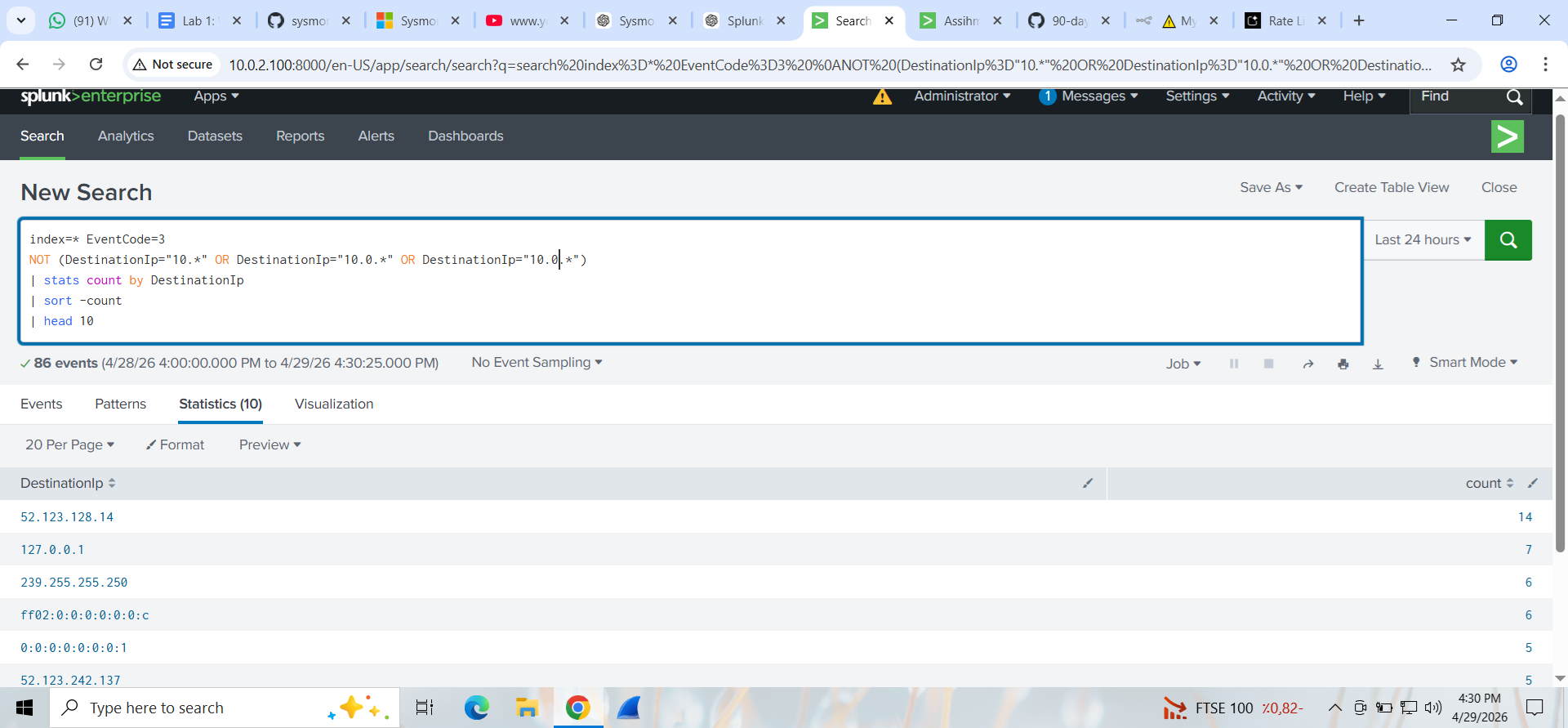
Task: Open the Dashboards nav item
Action: click(465, 136)
